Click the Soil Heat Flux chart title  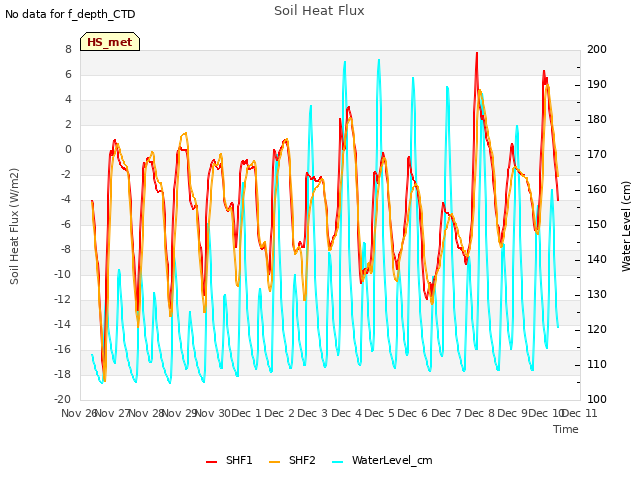point(319,11)
